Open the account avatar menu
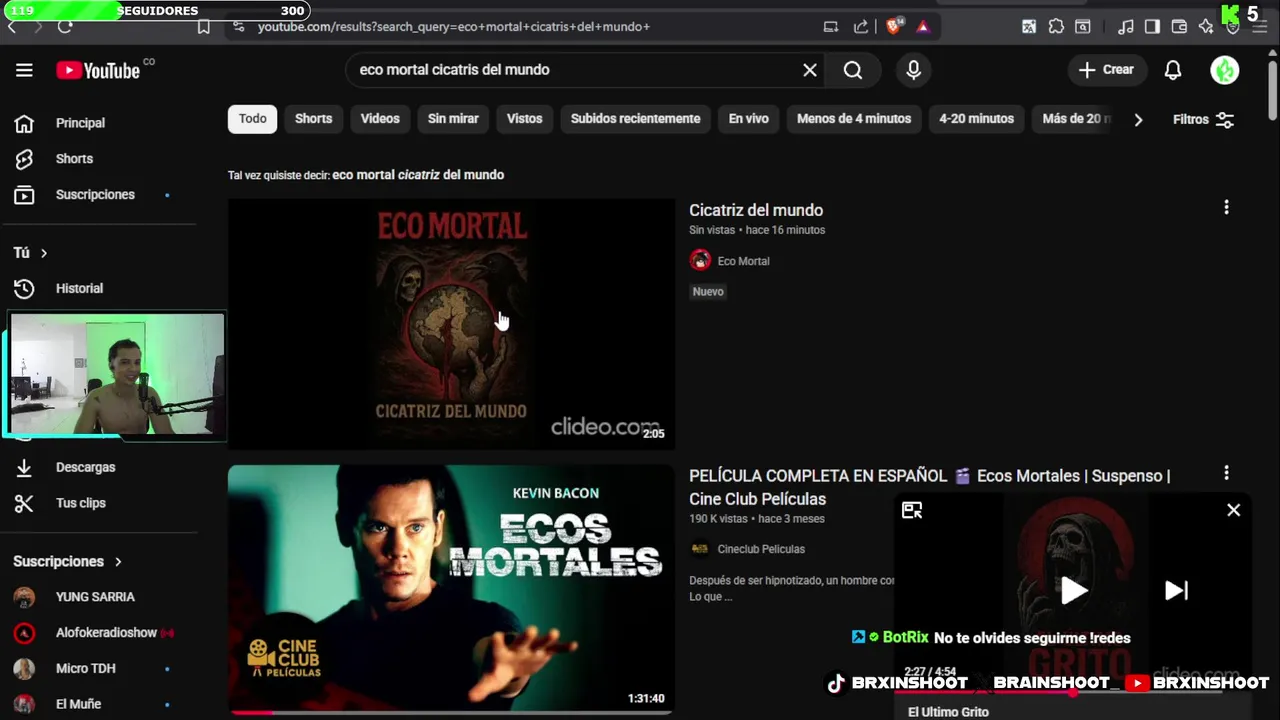The image size is (1280, 720). coord(1225,70)
